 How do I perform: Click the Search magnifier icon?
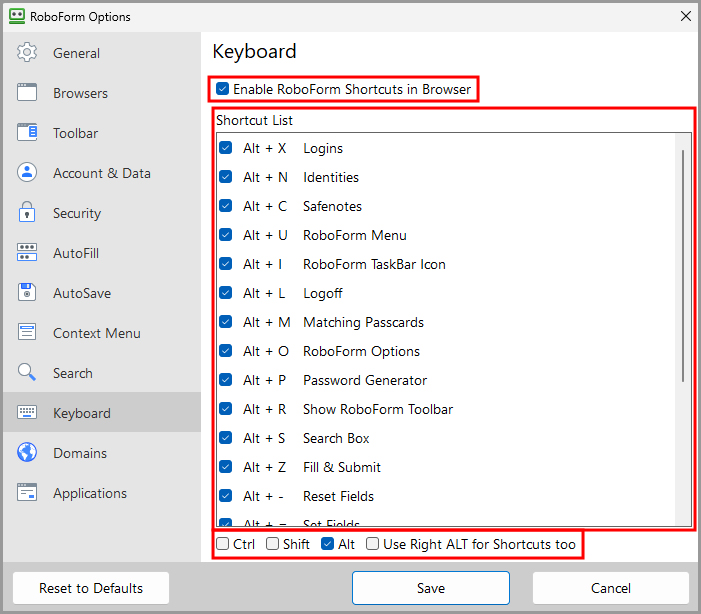[x=27, y=372]
